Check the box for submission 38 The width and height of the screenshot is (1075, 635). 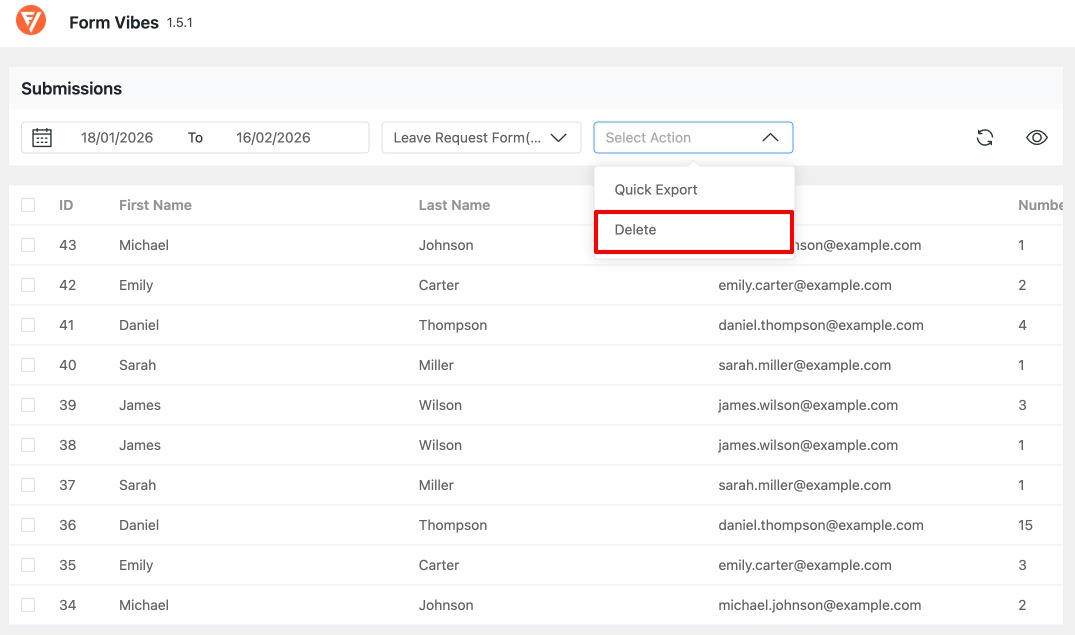(x=28, y=445)
